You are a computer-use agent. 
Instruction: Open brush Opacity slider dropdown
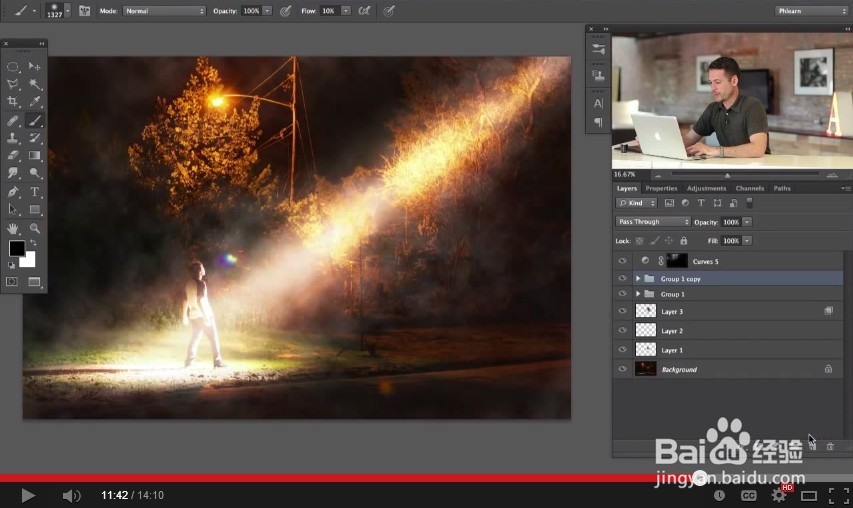click(267, 11)
